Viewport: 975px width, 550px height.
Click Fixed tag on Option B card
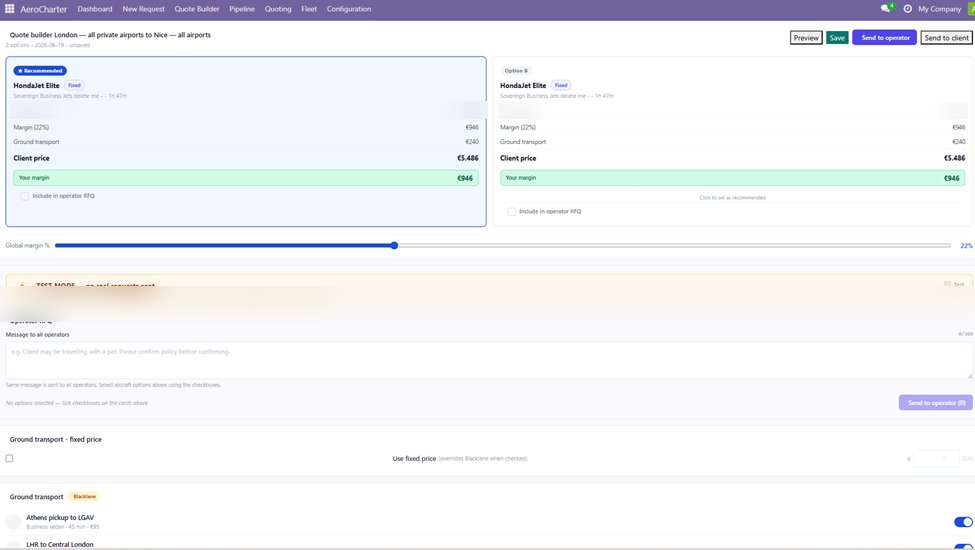point(561,85)
